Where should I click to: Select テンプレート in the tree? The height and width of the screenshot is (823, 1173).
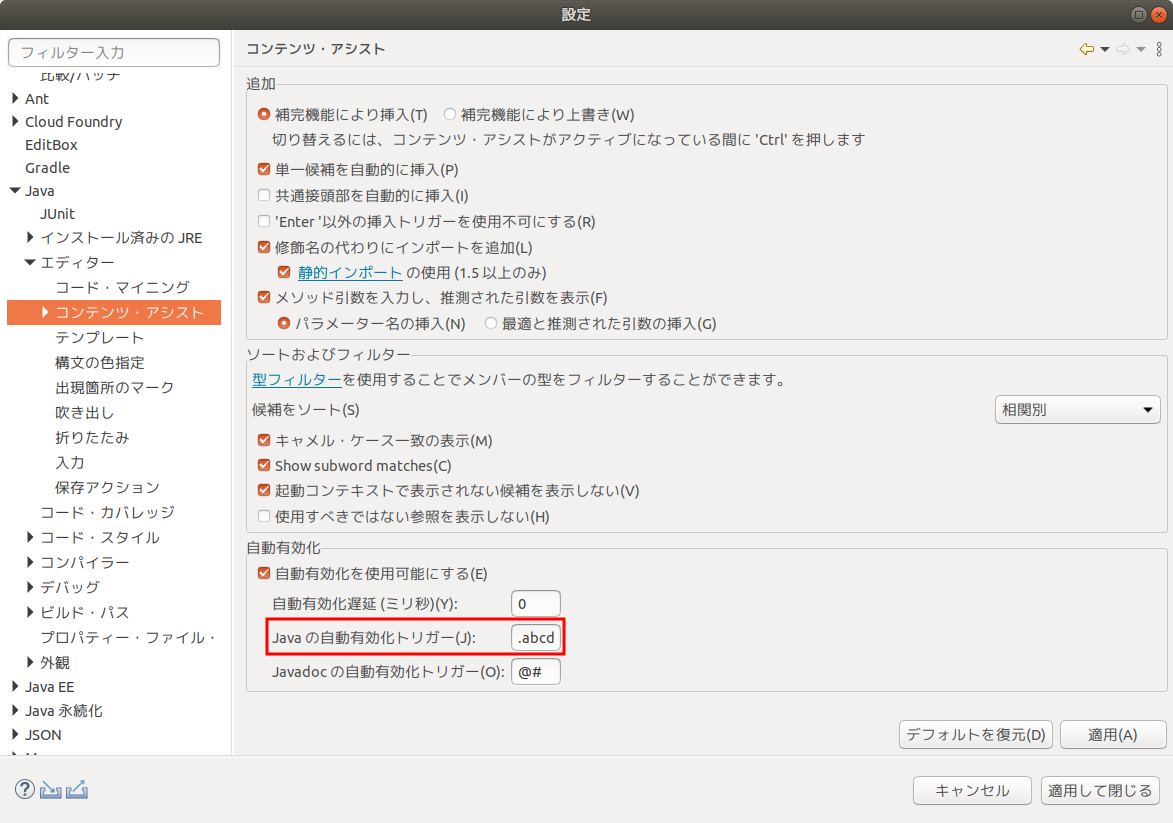coord(100,338)
